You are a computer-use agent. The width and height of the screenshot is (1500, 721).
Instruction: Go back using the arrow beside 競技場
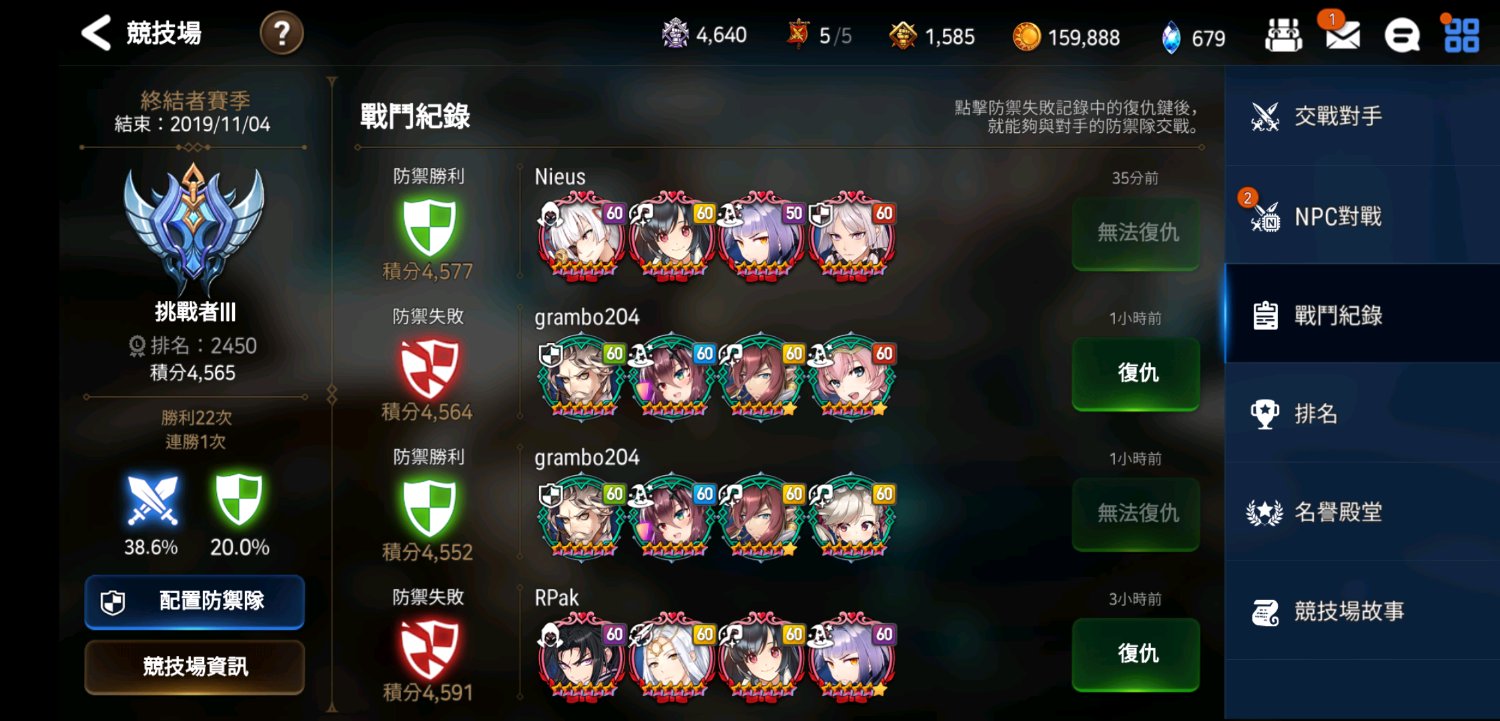click(x=95, y=33)
